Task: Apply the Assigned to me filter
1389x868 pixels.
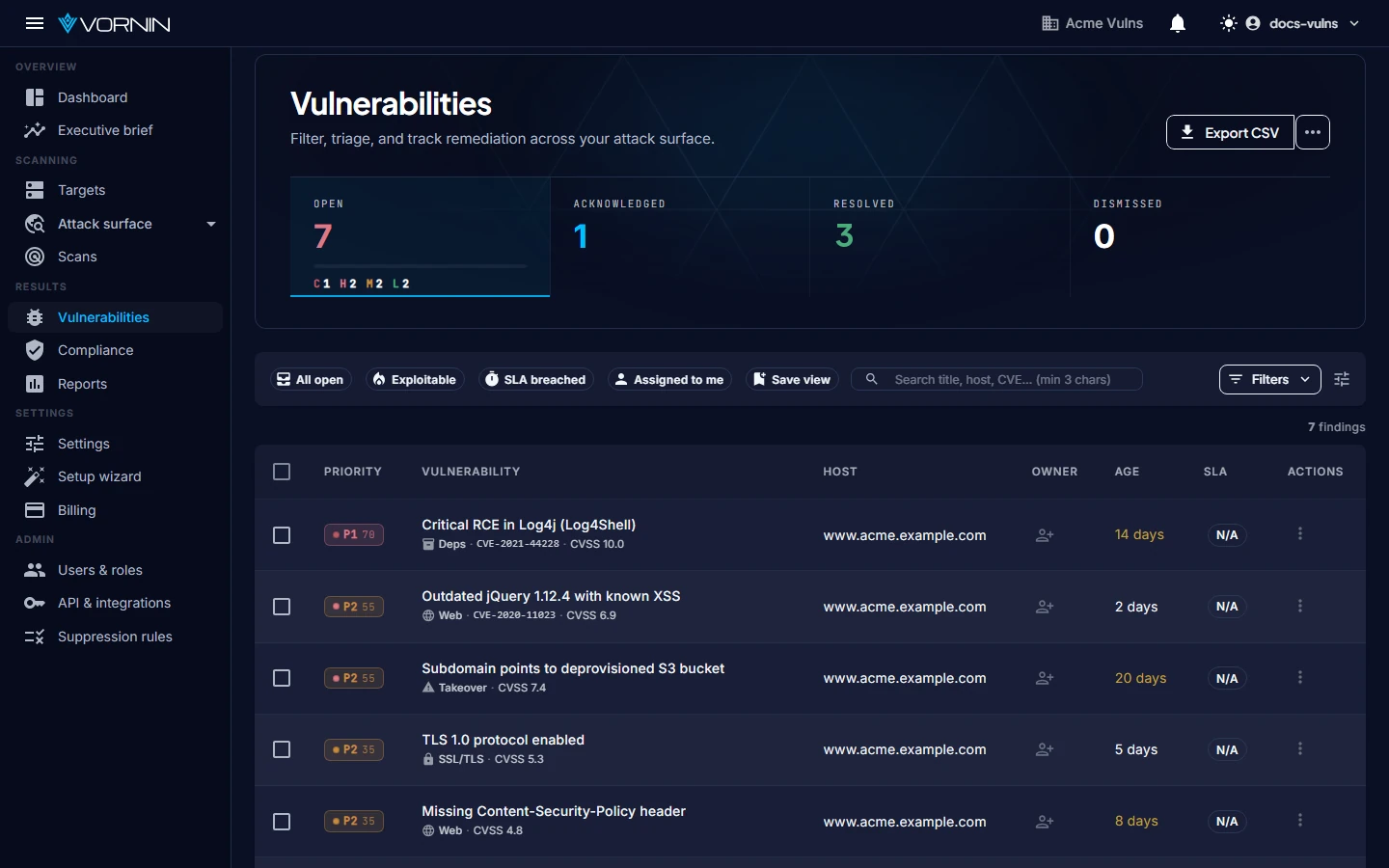Action: point(669,379)
